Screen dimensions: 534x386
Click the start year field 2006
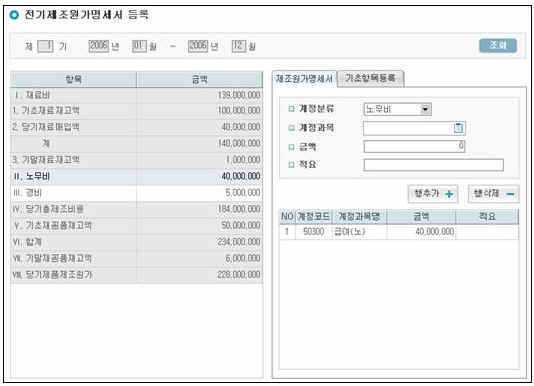tap(98, 46)
